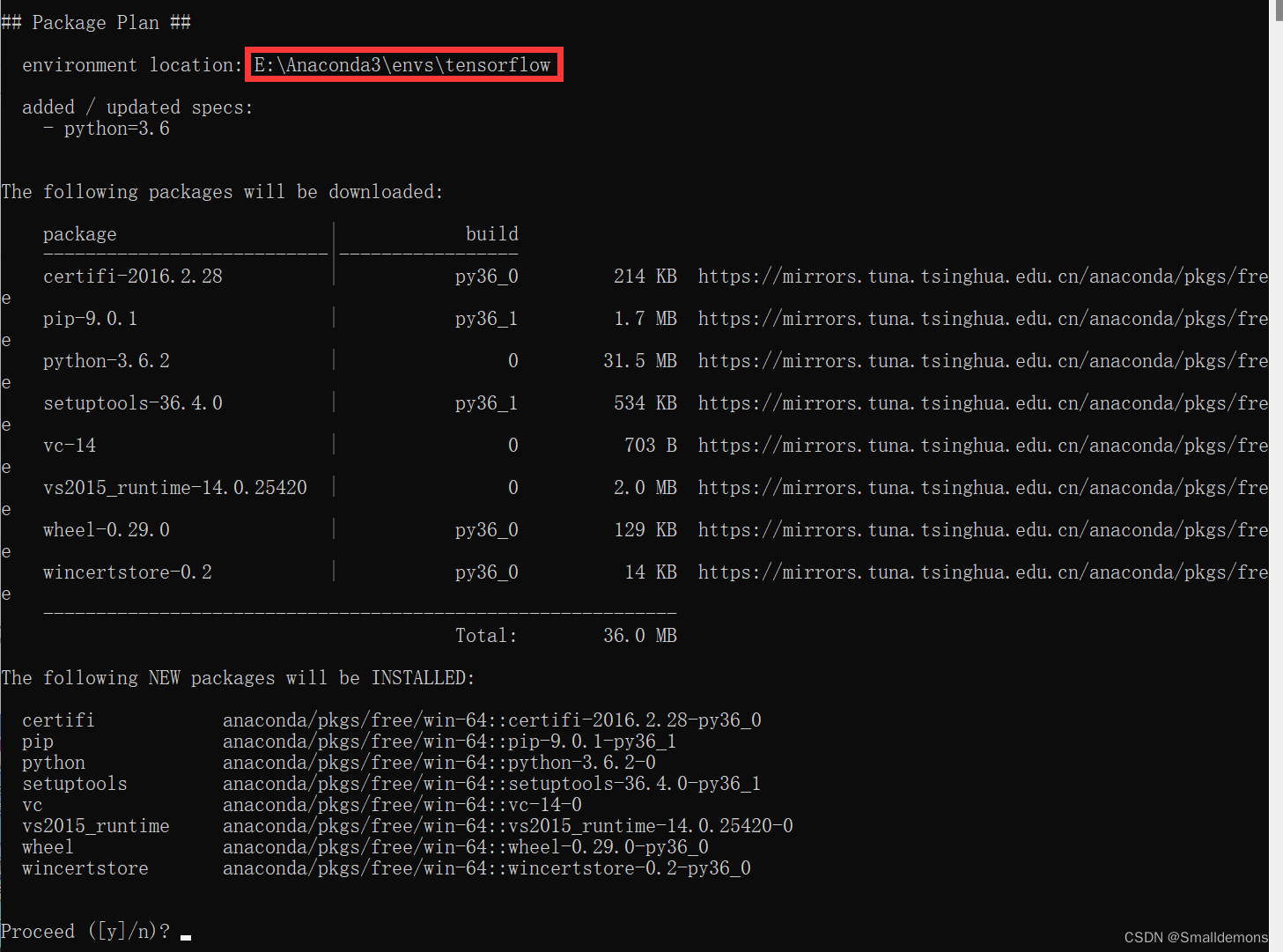1283x952 pixels.
Task: Click the 1.7 MB size value
Action: [x=645, y=319]
